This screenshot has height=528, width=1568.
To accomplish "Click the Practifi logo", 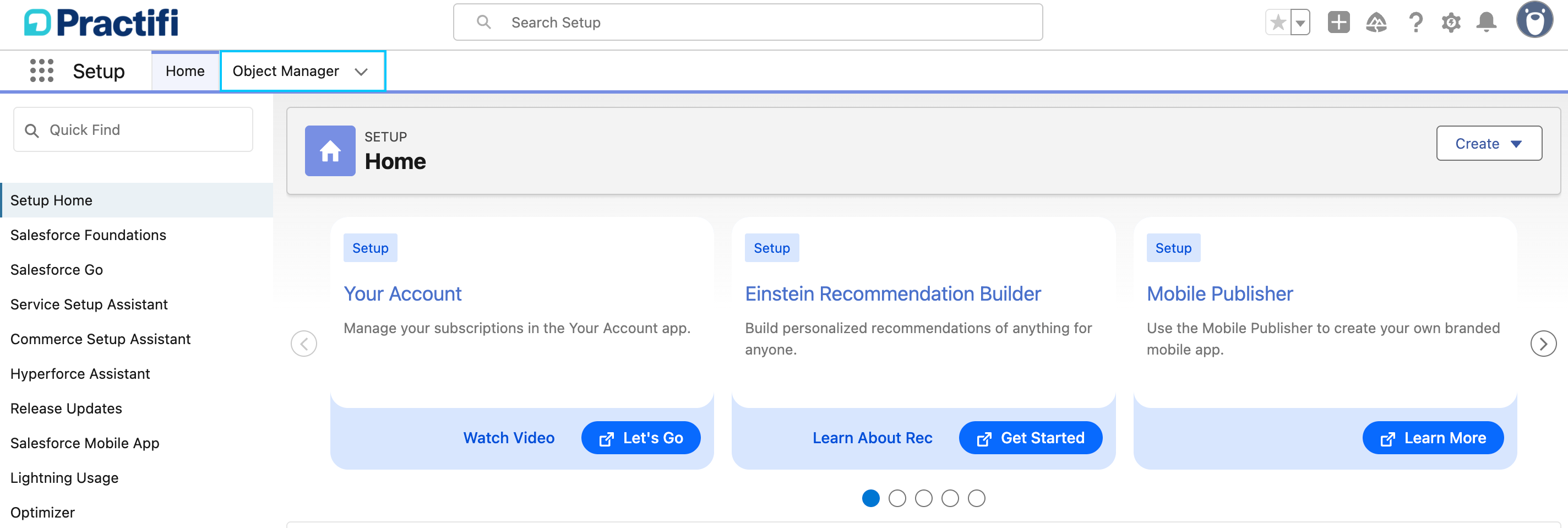I will [101, 23].
